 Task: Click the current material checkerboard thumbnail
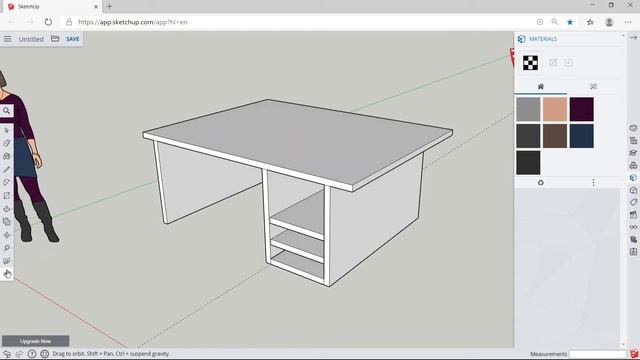530,63
